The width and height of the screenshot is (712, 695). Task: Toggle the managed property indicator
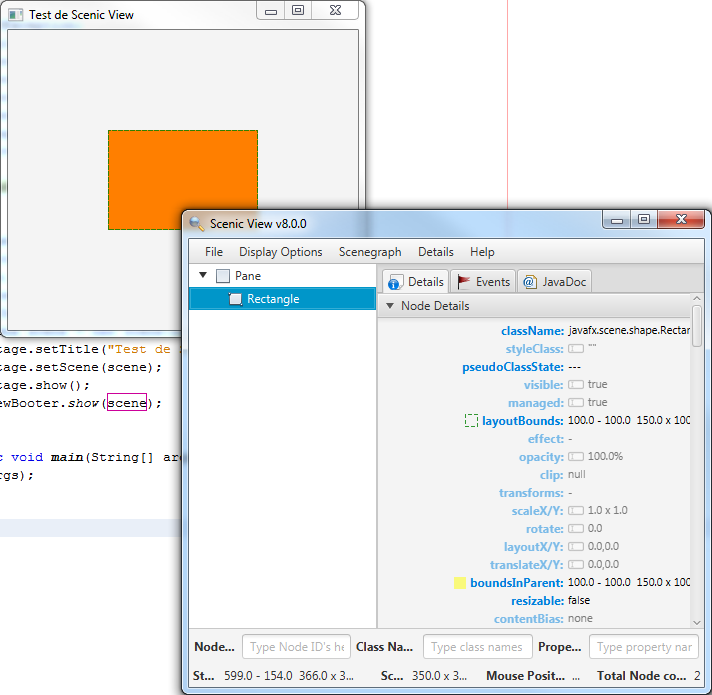pyautogui.click(x=576, y=403)
